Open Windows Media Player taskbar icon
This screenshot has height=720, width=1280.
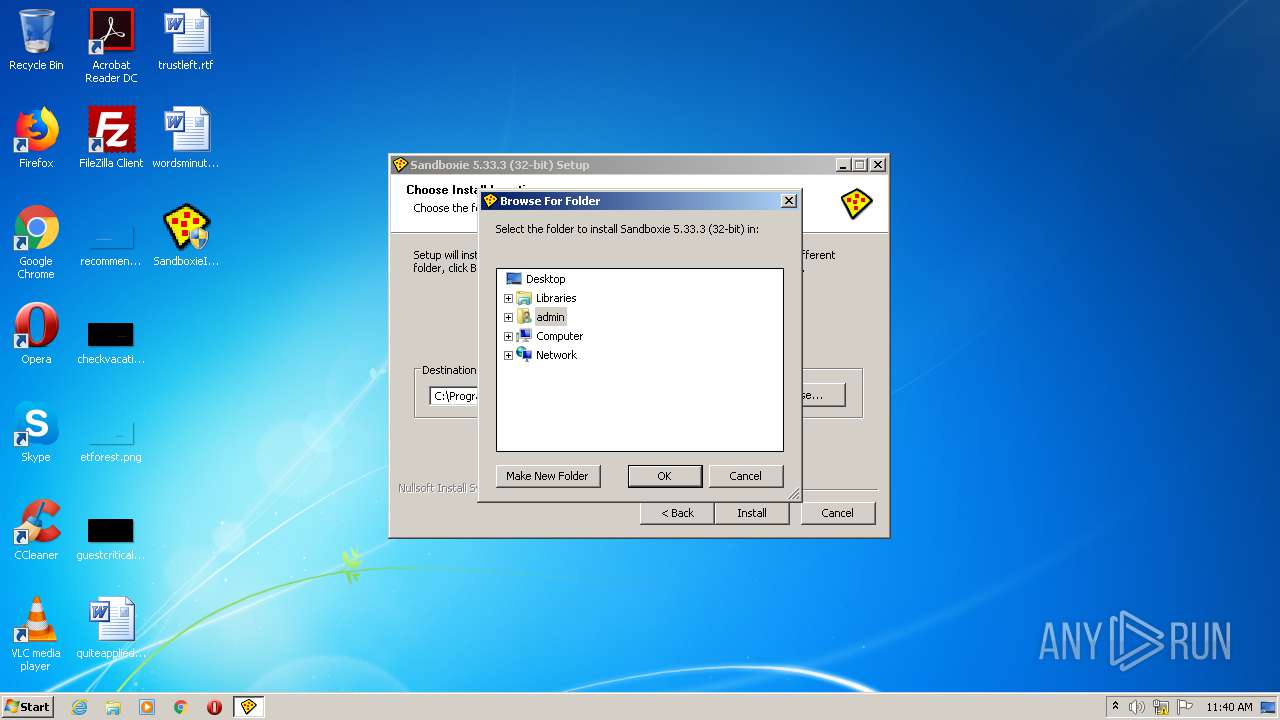click(147, 707)
